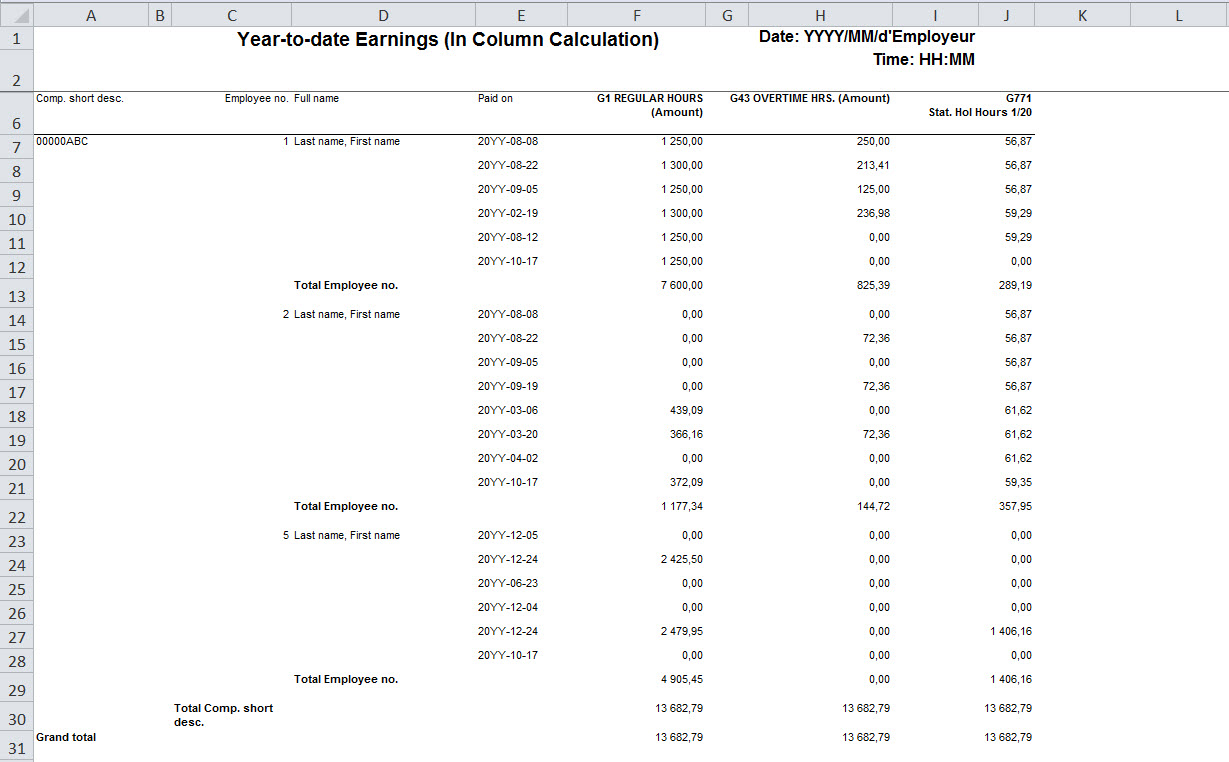Select row 13 header
This screenshot has width=1229, height=762.
tap(17, 296)
